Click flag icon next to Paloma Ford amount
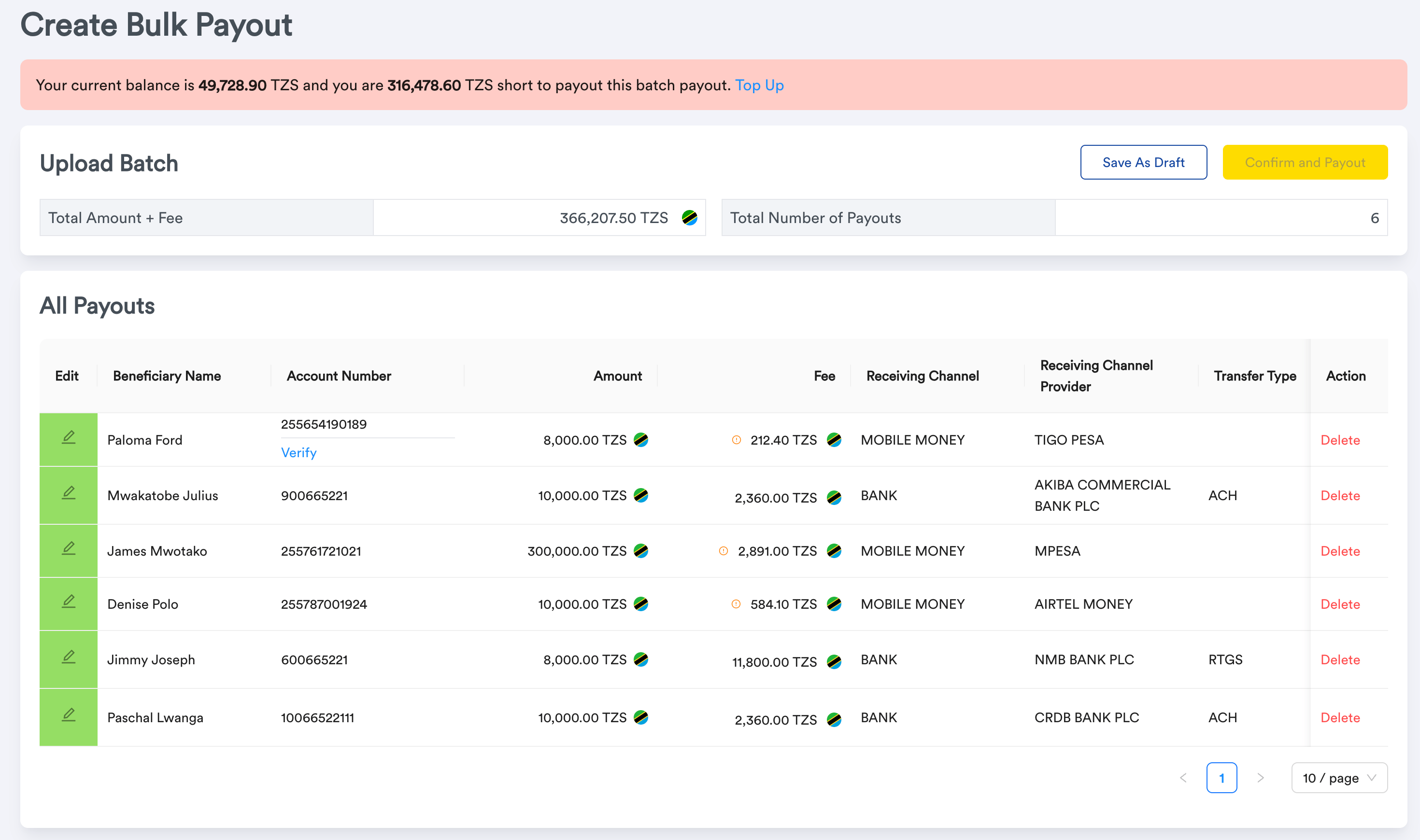 pos(641,440)
